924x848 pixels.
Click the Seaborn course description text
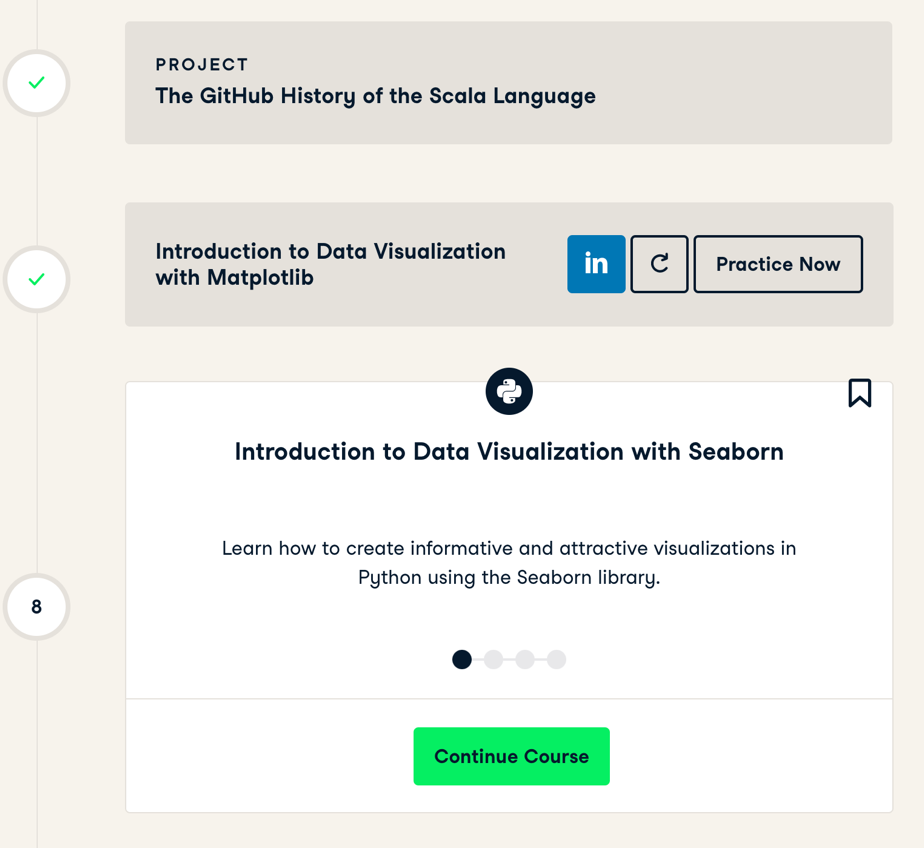click(509, 563)
